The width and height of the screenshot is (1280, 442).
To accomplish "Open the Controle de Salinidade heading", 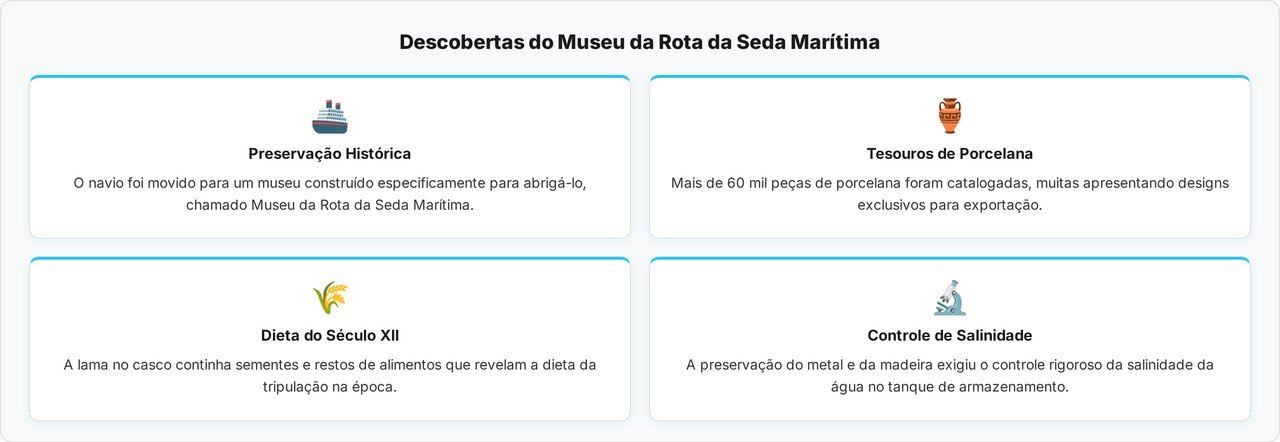I will pos(949,336).
